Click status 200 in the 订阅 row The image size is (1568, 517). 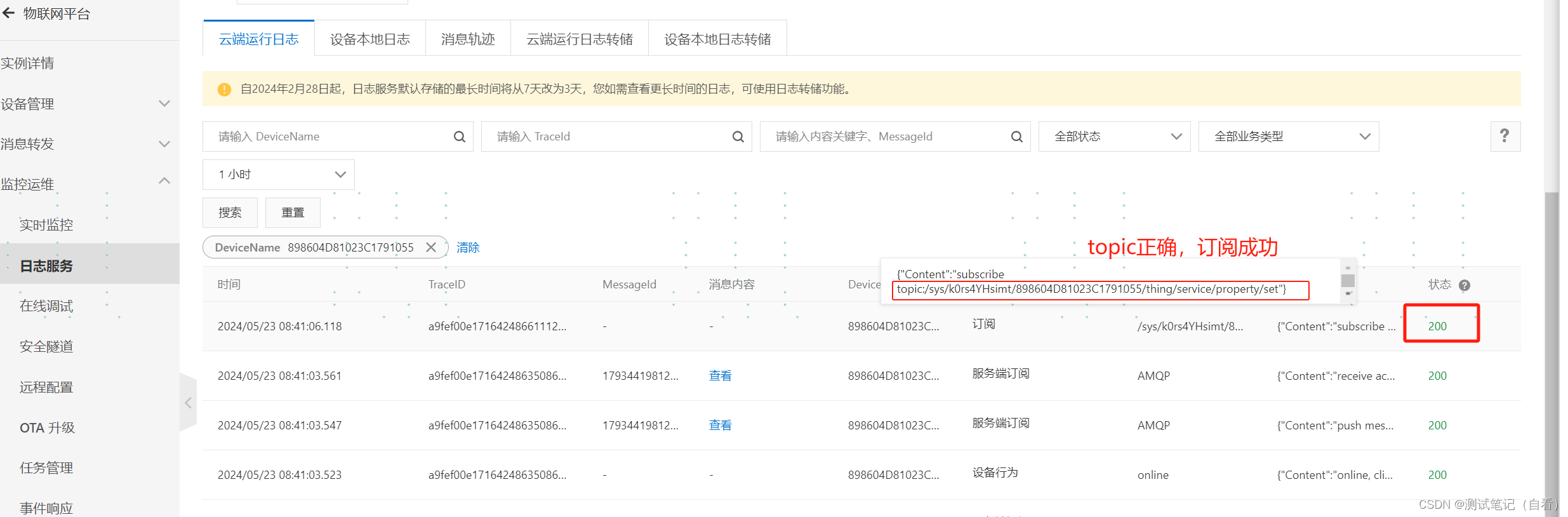(x=1437, y=326)
